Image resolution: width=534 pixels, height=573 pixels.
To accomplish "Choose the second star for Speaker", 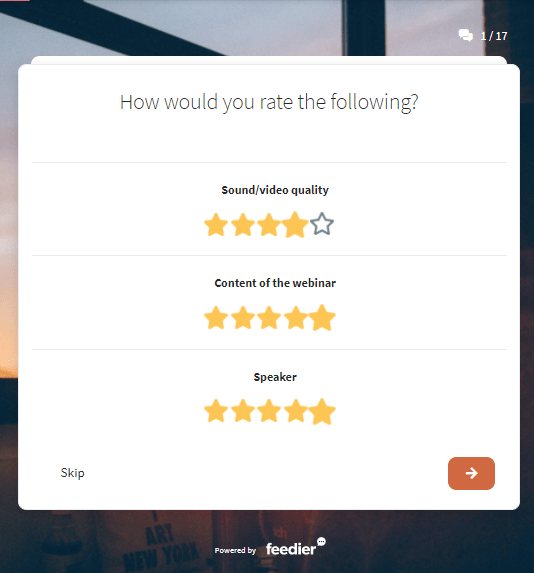I will click(243, 411).
